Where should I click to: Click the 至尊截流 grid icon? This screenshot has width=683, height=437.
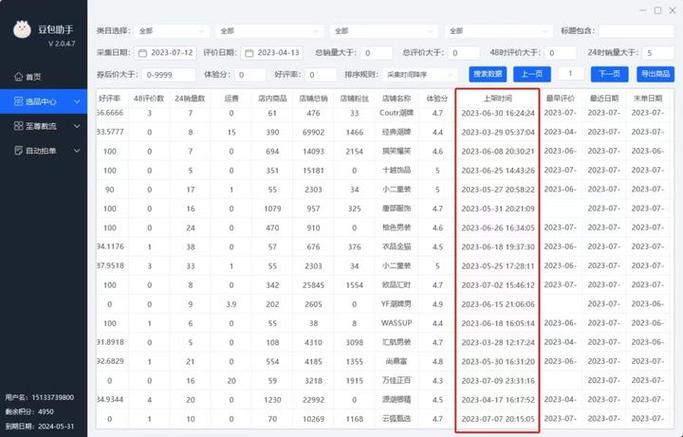tap(18, 126)
